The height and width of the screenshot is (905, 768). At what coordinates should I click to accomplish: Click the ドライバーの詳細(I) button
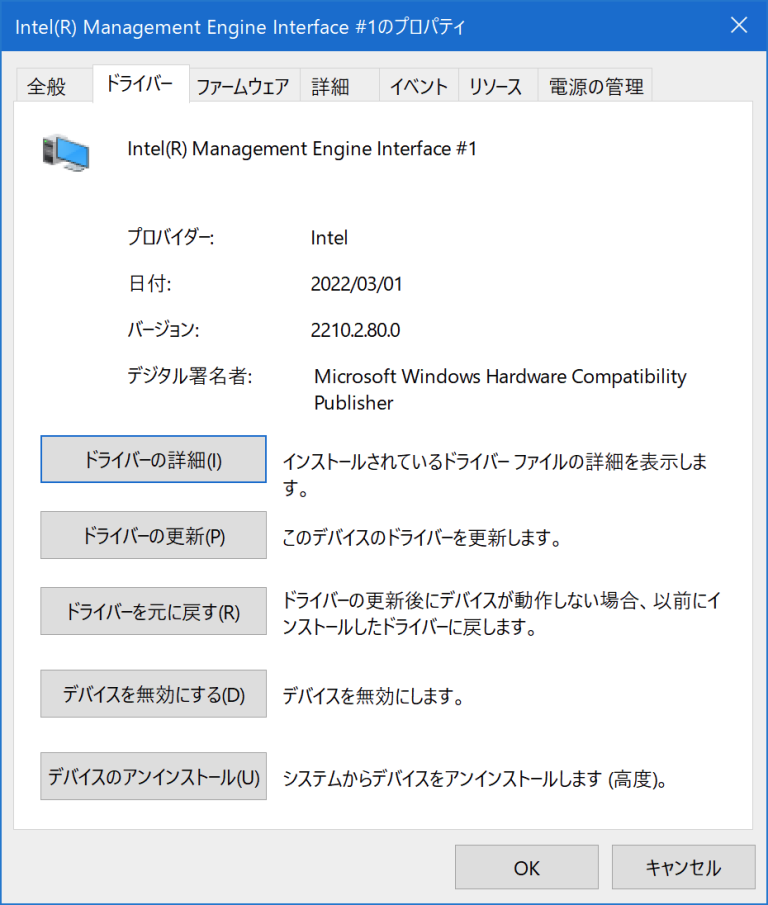[x=153, y=459]
